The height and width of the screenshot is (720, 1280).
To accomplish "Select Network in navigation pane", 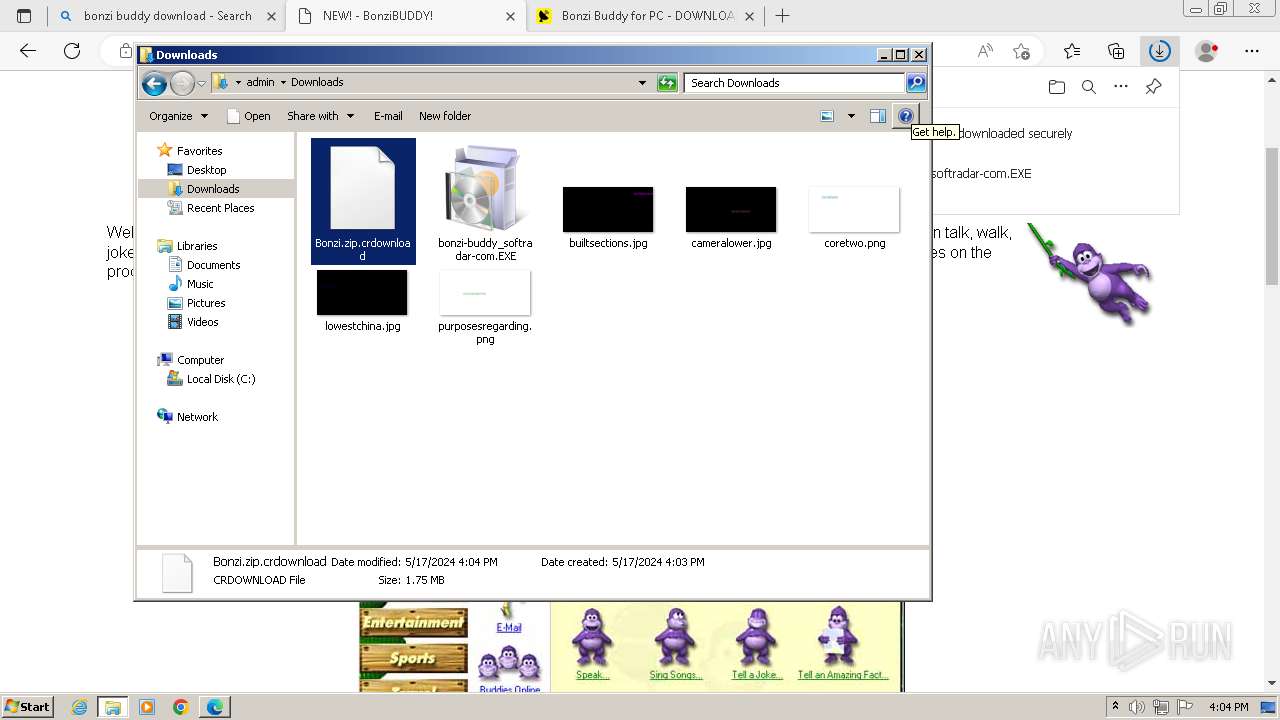I will pyautogui.click(x=197, y=417).
